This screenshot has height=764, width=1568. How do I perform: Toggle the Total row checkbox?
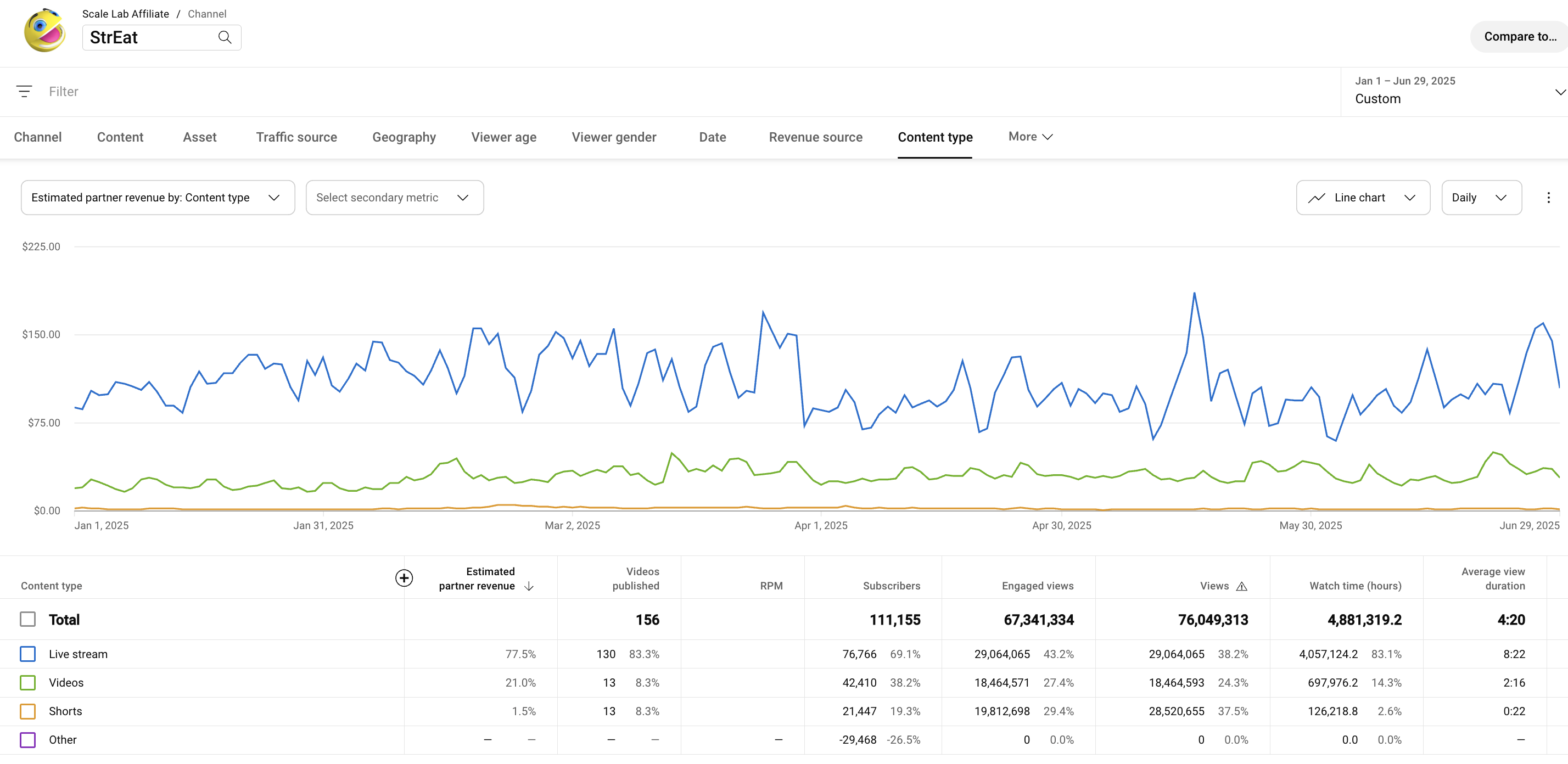click(x=27, y=619)
